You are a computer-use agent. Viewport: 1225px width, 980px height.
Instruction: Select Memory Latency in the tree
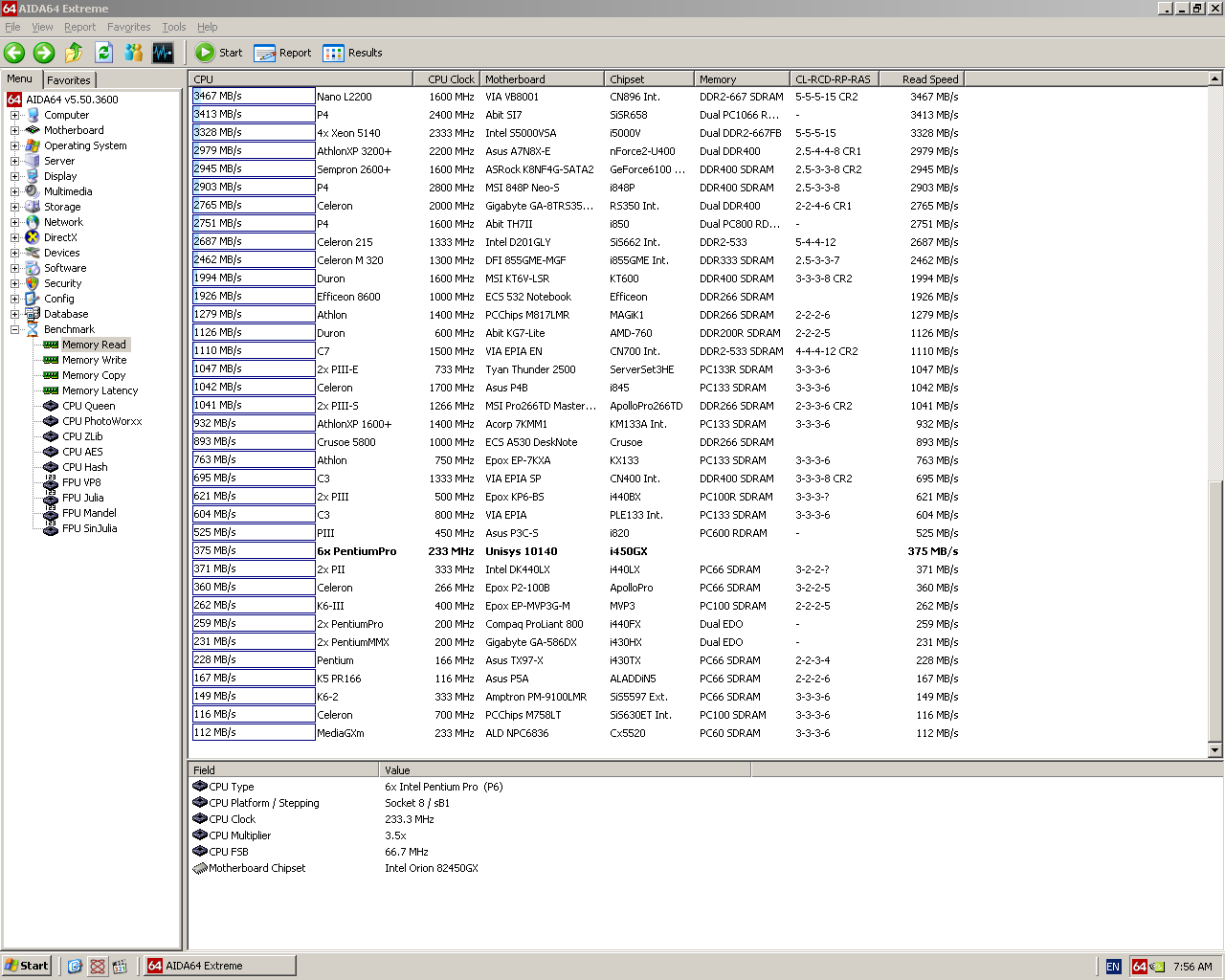click(100, 390)
